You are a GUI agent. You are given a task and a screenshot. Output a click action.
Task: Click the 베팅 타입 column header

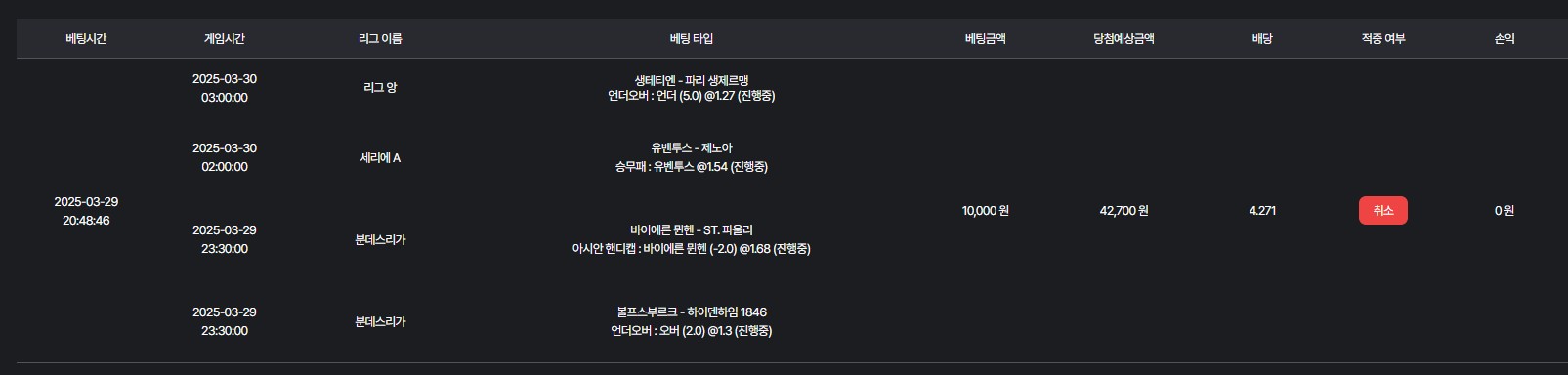point(692,38)
